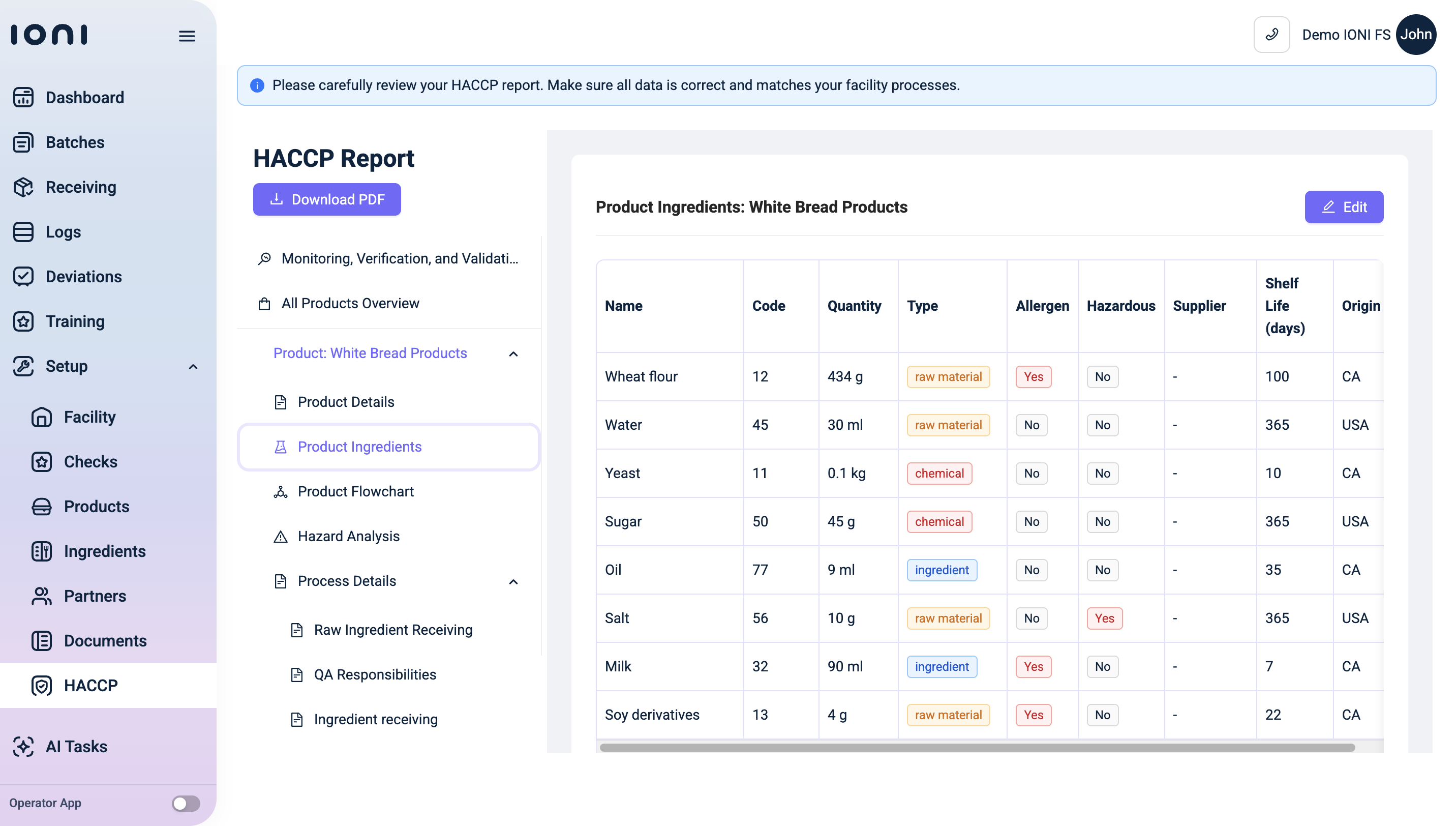Click the phone call icon button
The image size is (1456, 826).
pos(1271,35)
